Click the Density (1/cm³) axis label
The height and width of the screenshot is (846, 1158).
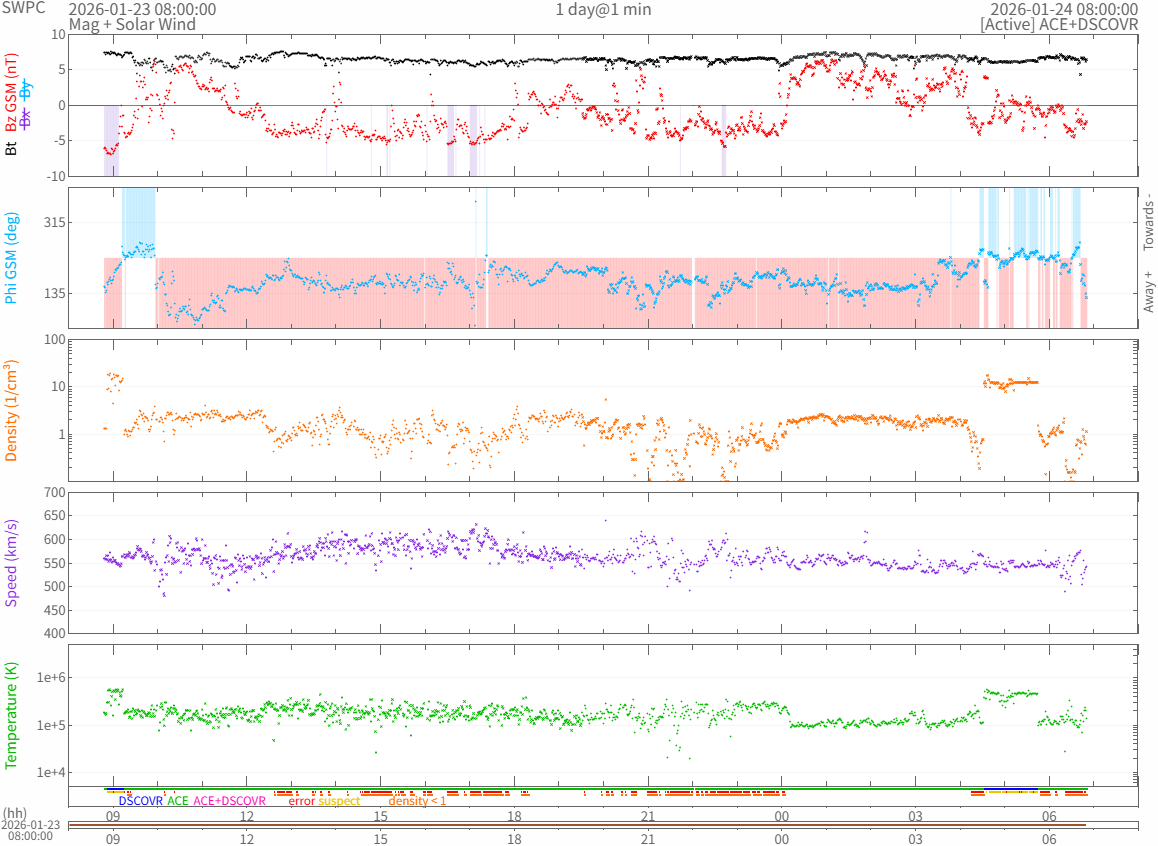pyautogui.click(x=12, y=410)
